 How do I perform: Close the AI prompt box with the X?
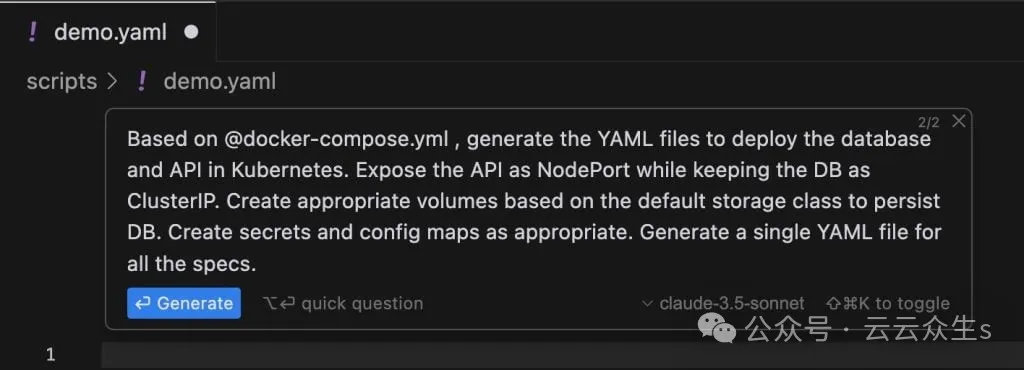(958, 121)
